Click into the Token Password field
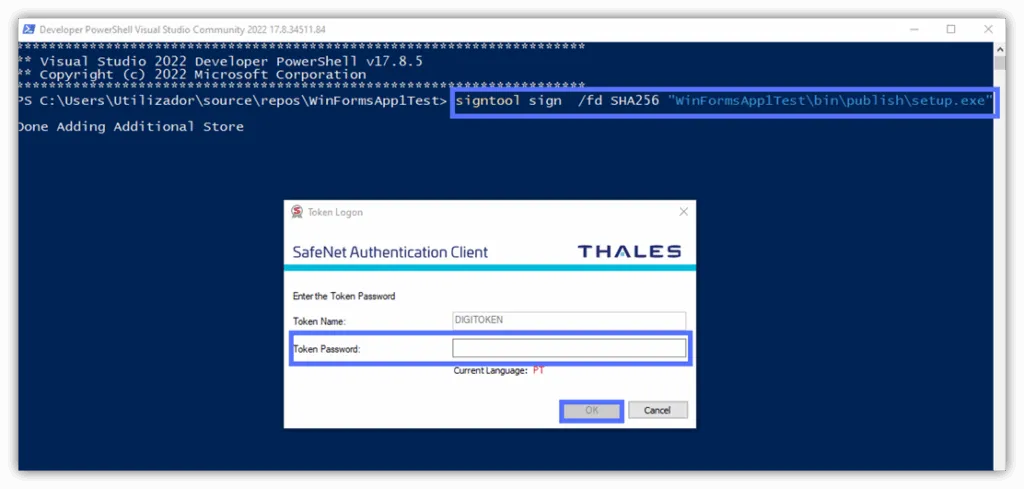 click(569, 349)
